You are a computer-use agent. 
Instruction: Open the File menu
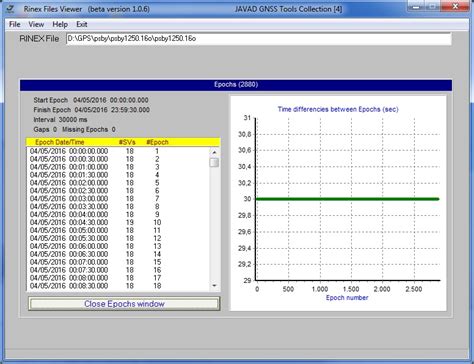pos(15,24)
